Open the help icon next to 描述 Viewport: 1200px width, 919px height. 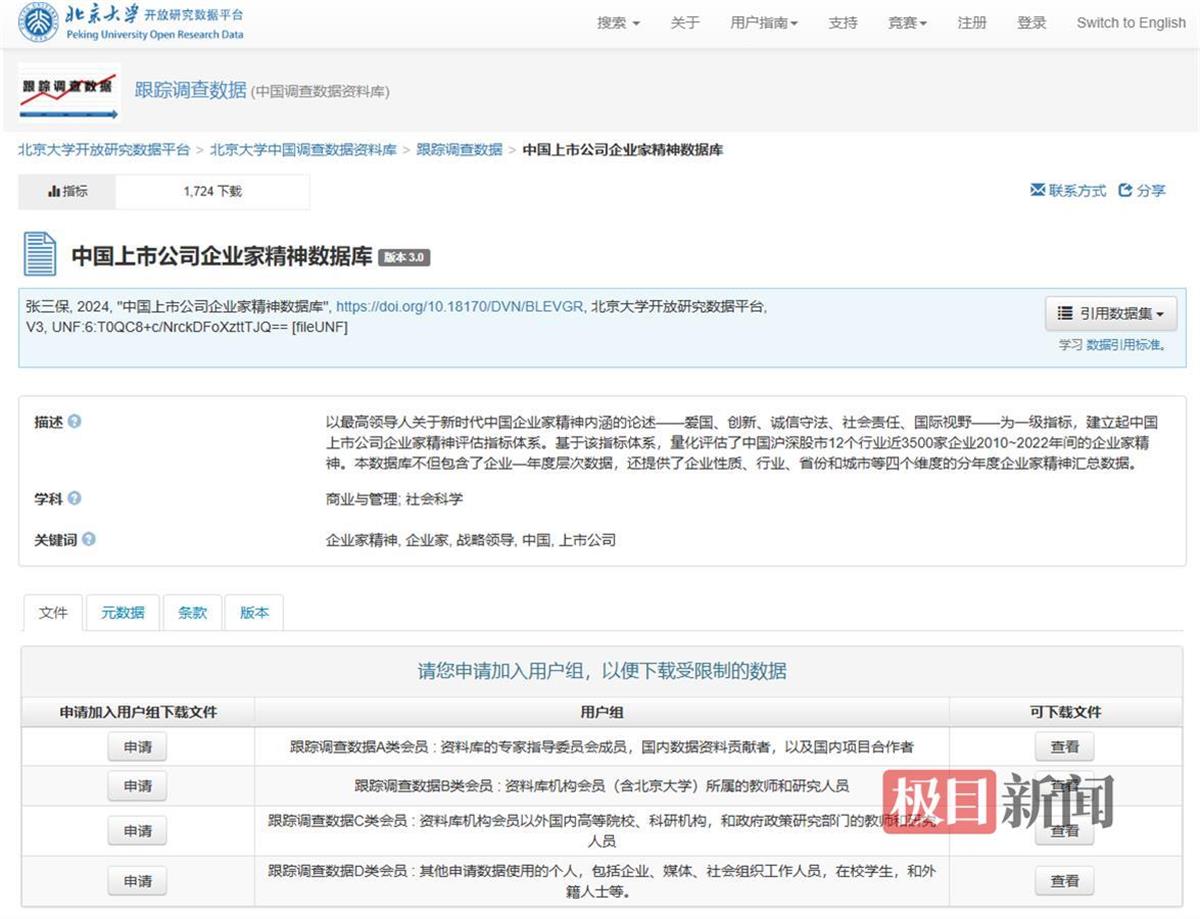pyautogui.click(x=74, y=422)
